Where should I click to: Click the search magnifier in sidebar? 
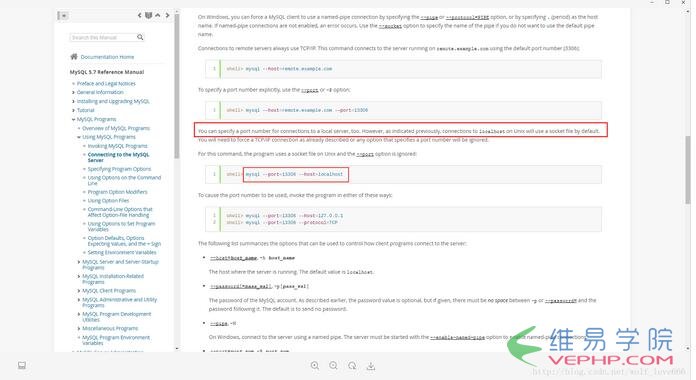coord(140,37)
